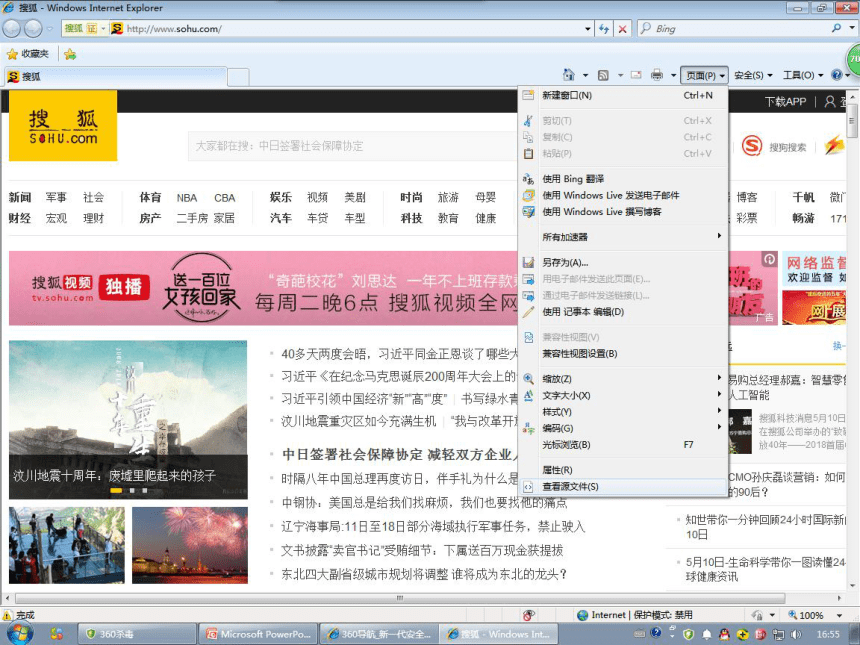Select 新建窗口(N) menu item
This screenshot has height=645, width=860.
pos(624,95)
